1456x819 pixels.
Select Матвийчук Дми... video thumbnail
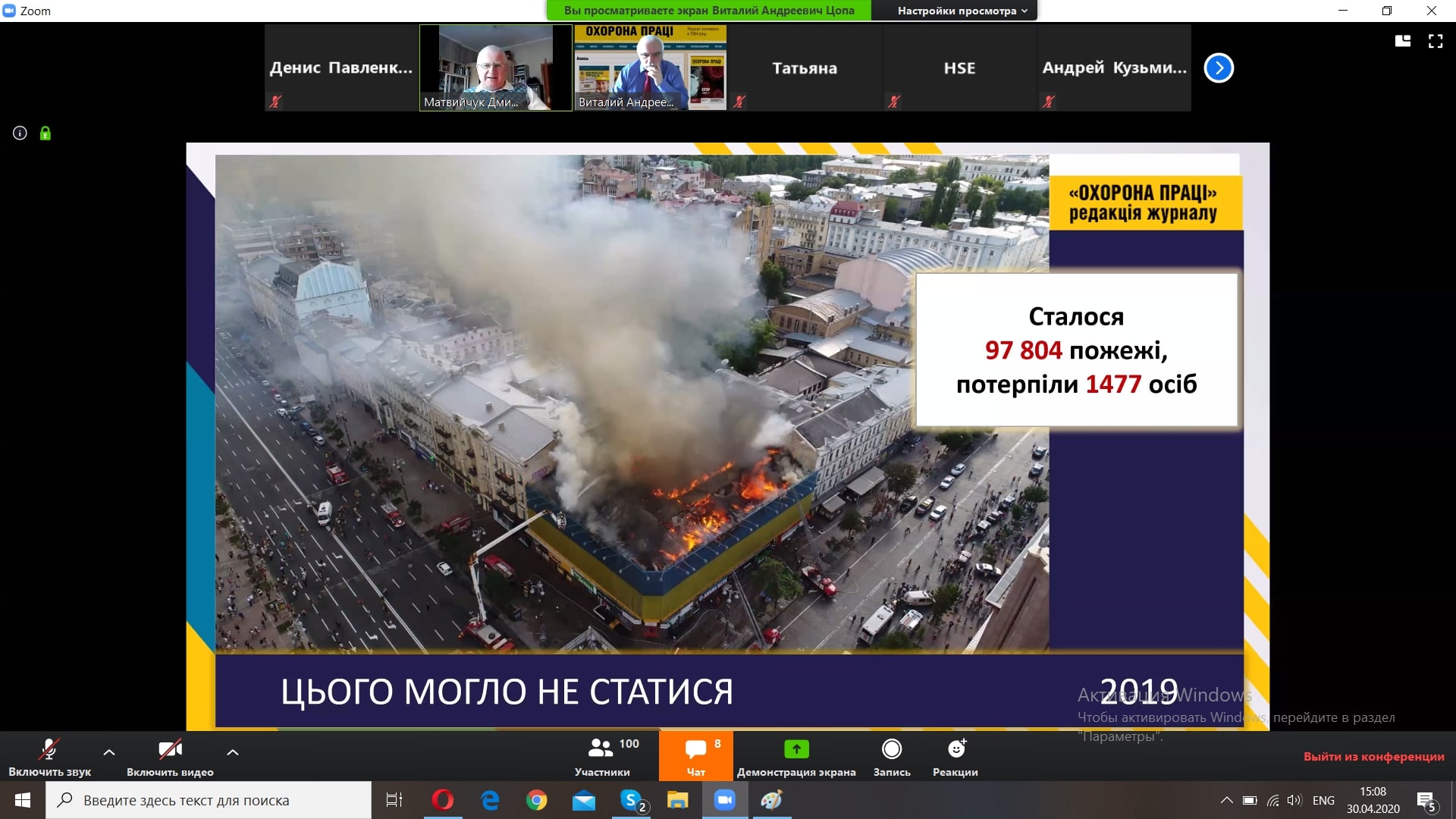coord(496,68)
